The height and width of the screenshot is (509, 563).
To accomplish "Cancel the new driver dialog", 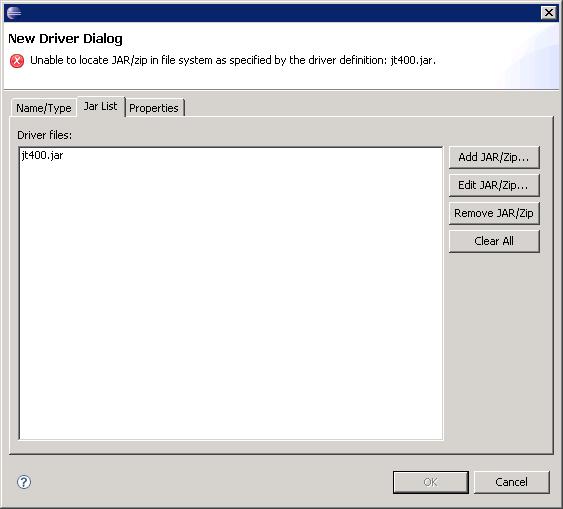I will point(512,482).
